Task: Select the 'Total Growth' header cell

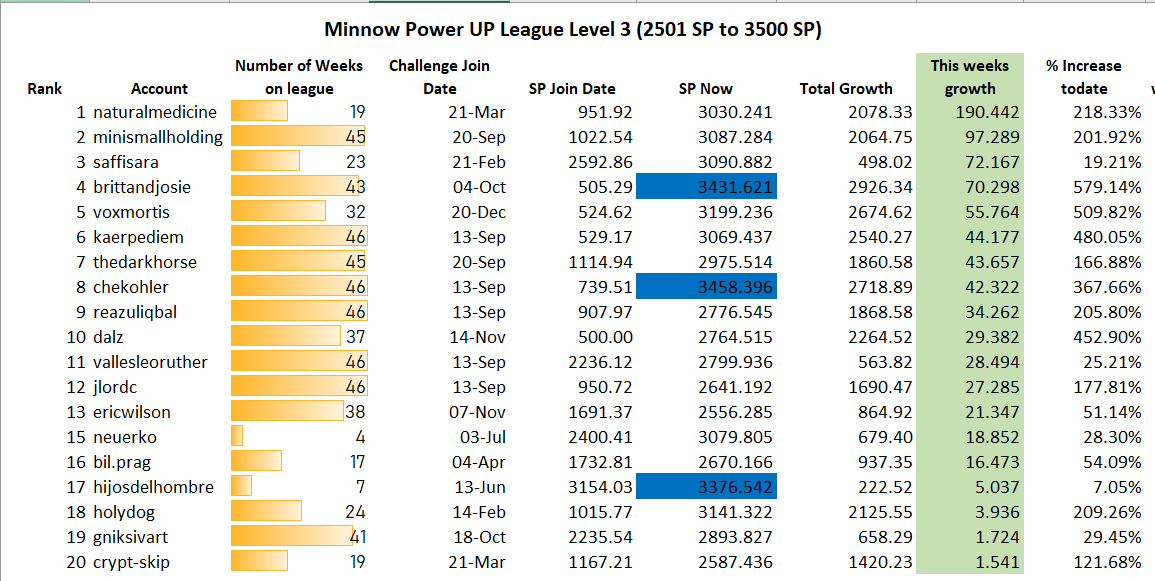Action: pyautogui.click(x=846, y=89)
